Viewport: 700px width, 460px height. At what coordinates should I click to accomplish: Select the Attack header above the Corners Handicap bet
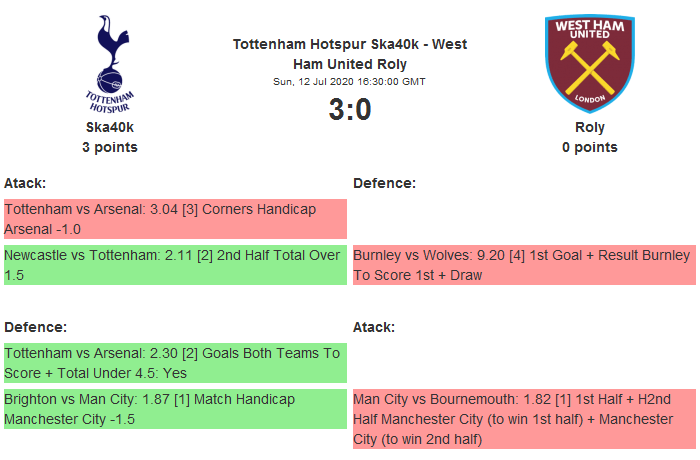click(x=26, y=183)
